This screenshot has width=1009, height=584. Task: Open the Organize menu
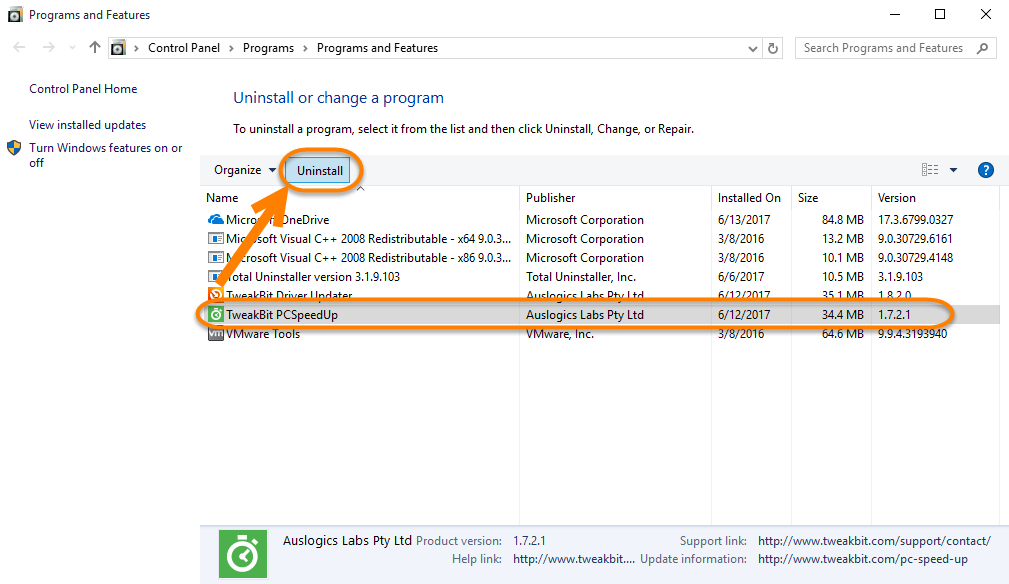click(x=245, y=170)
